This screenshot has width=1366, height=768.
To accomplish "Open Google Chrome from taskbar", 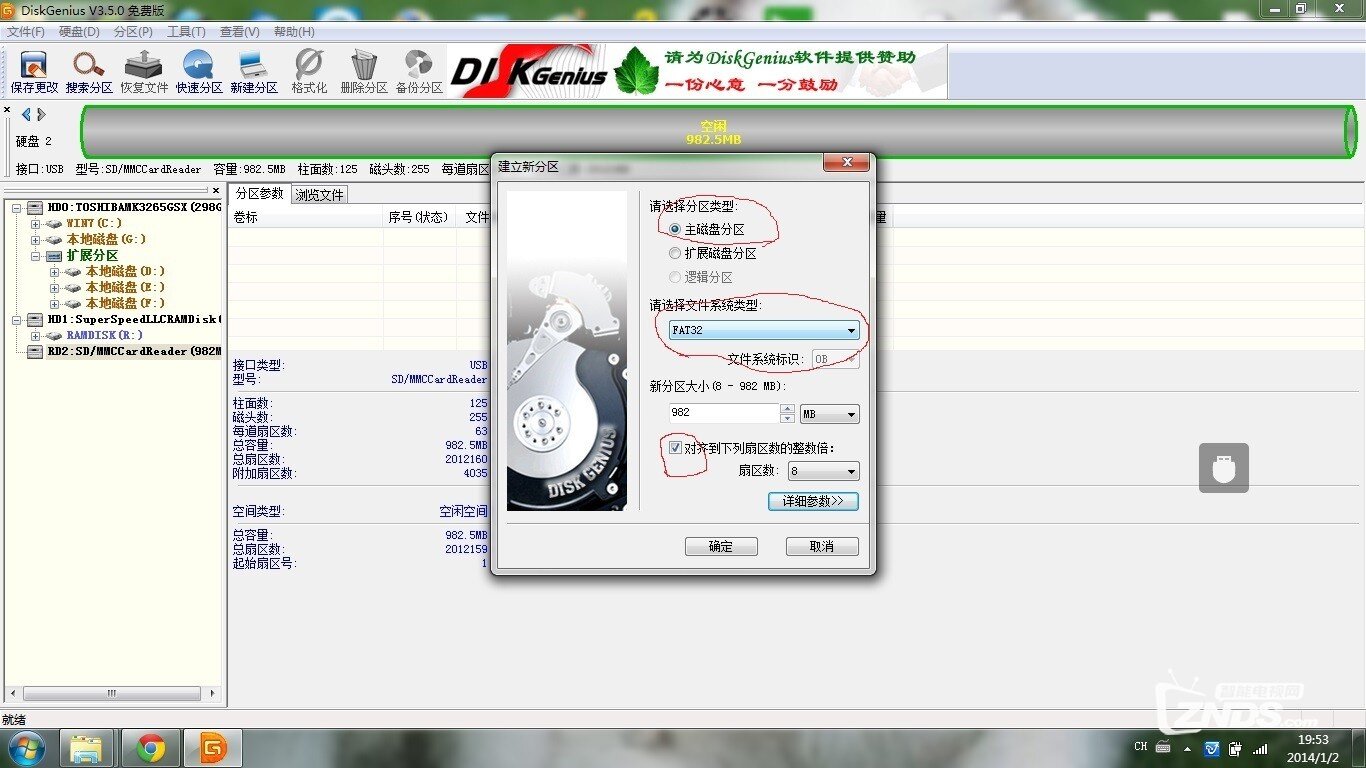I will [151, 748].
